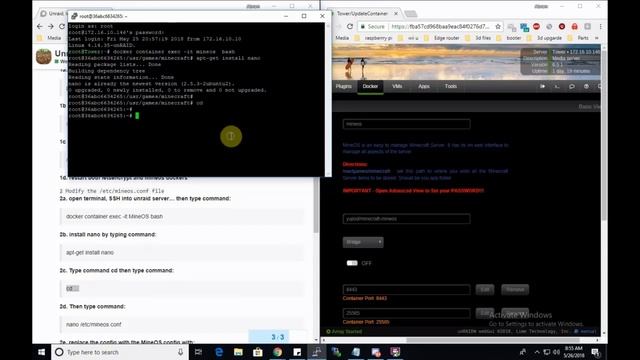Open the 3d files bookmark folder
The width and height of the screenshot is (640, 360).
(478, 38)
